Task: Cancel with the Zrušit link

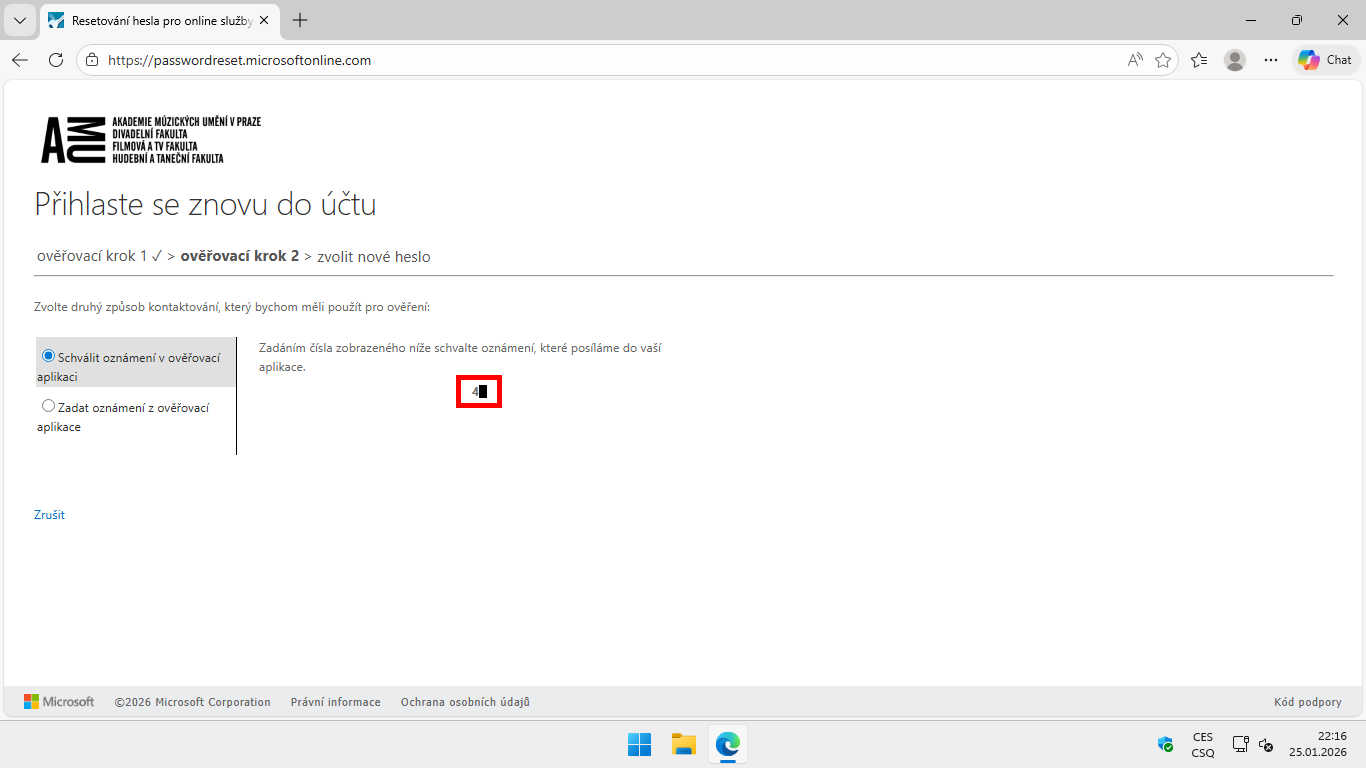Action: coord(49,514)
